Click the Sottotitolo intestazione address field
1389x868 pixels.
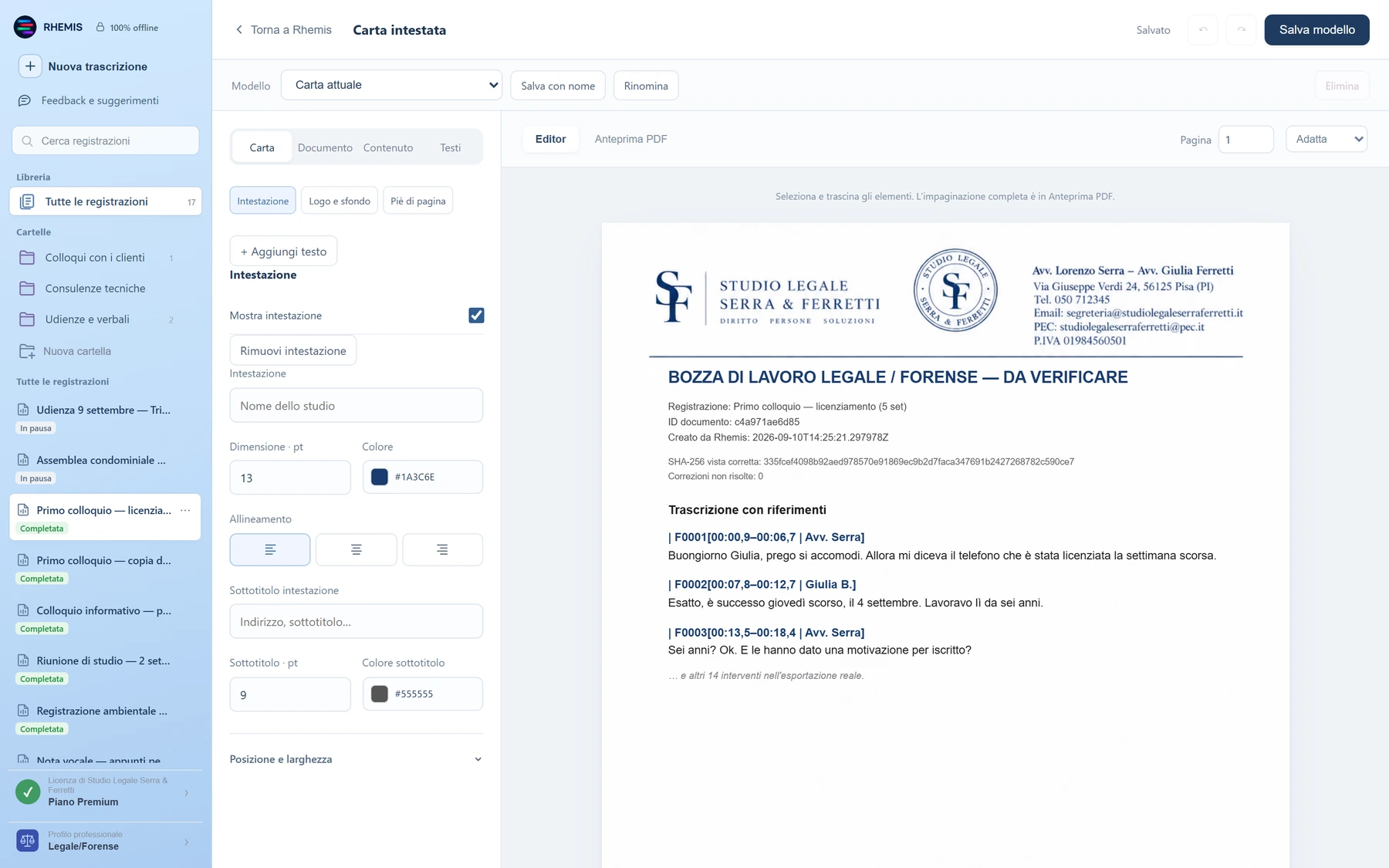(356, 621)
